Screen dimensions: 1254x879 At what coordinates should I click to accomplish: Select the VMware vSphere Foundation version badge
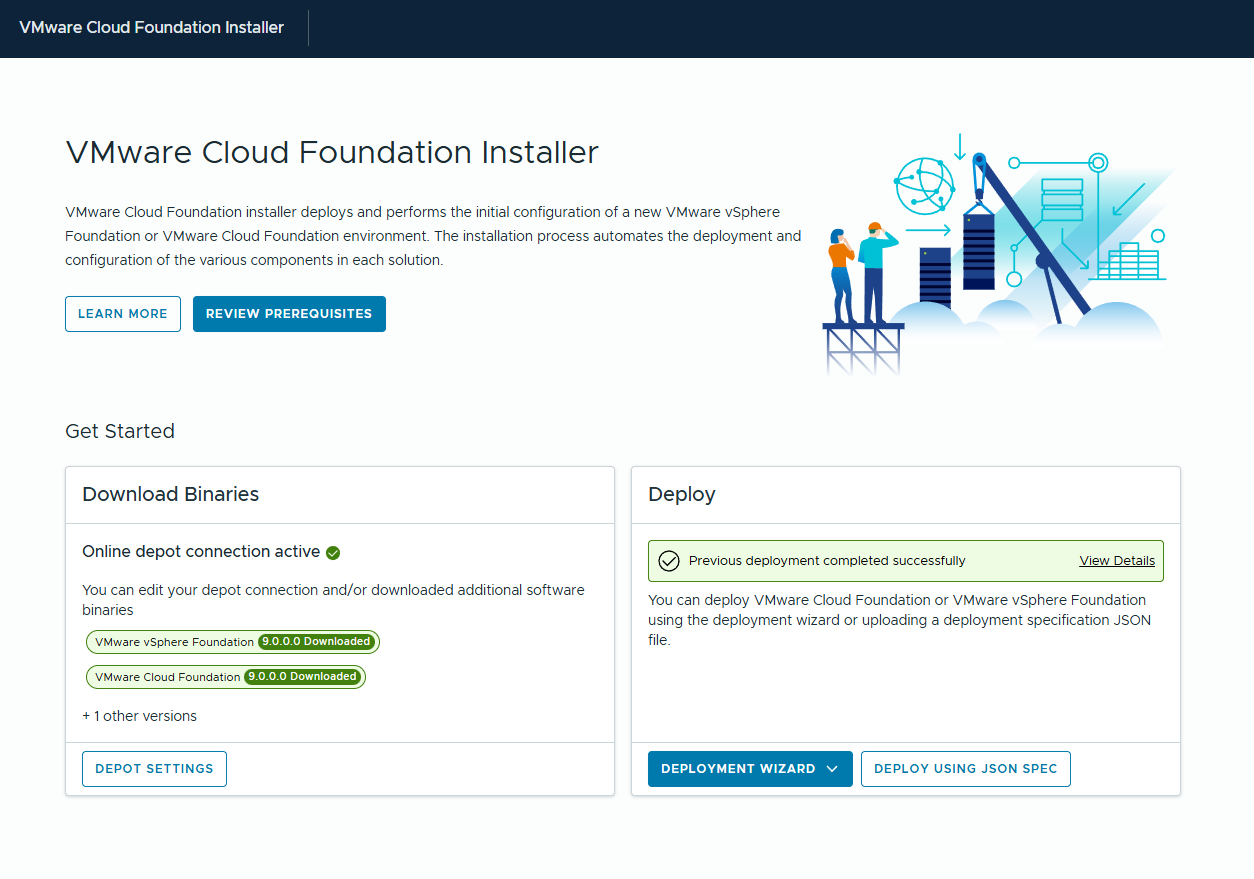[x=233, y=642]
